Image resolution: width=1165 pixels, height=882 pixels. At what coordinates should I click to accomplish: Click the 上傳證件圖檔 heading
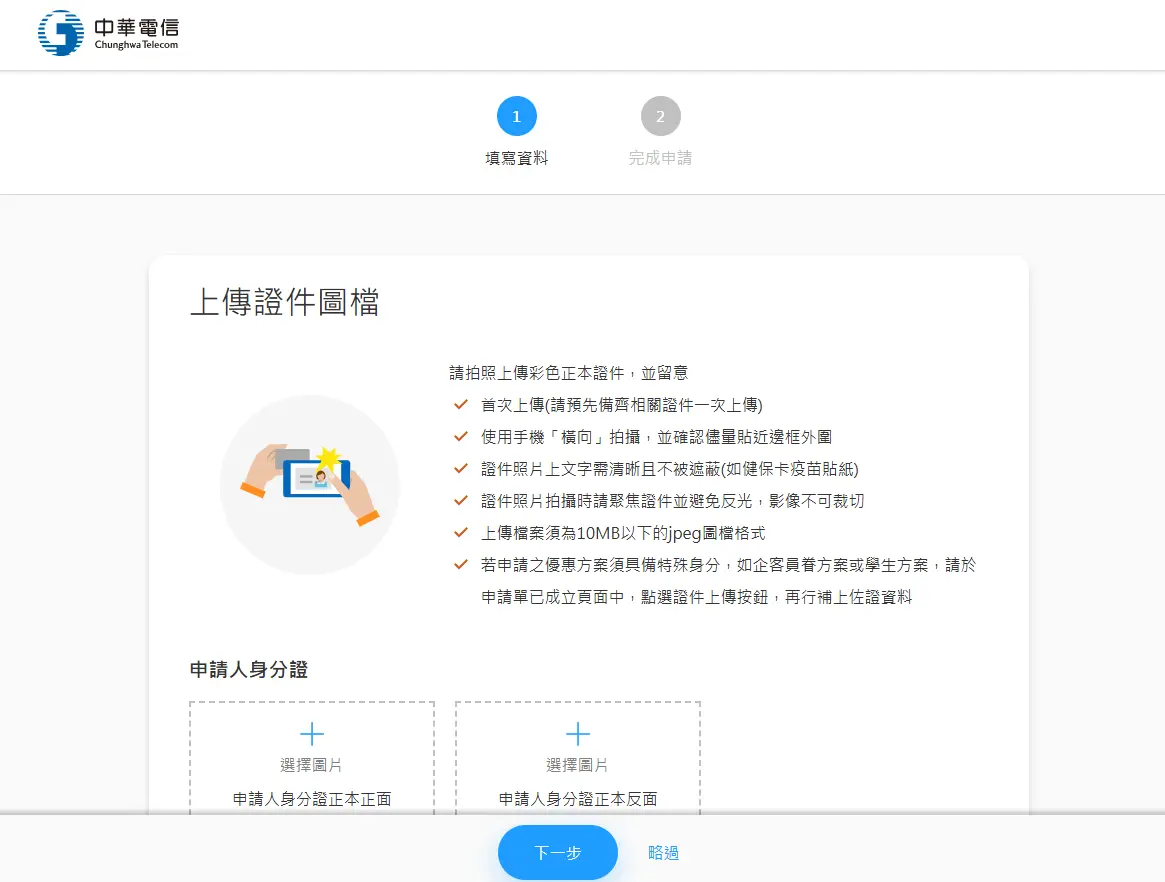(285, 302)
